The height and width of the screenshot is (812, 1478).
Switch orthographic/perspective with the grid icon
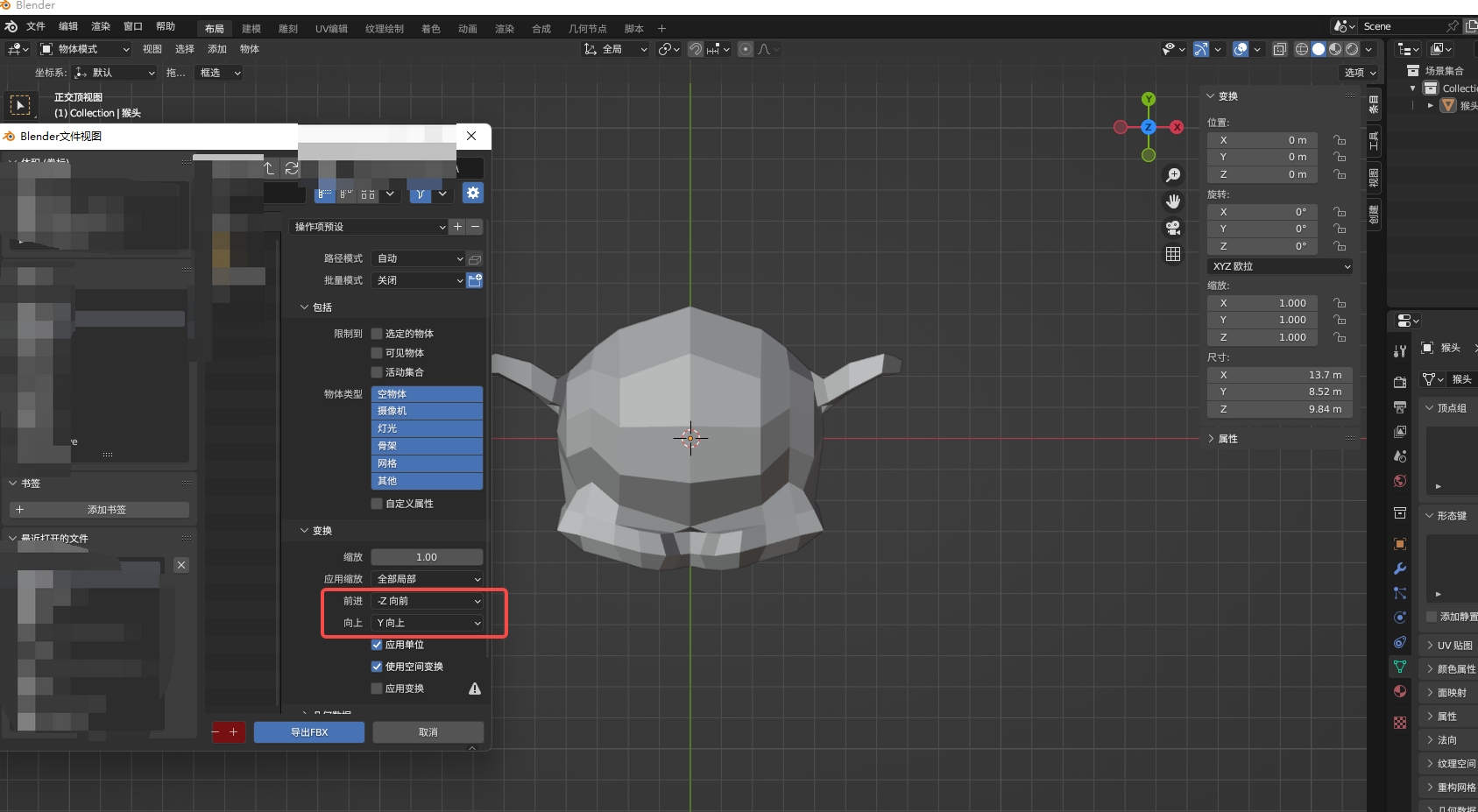pyautogui.click(x=1173, y=254)
